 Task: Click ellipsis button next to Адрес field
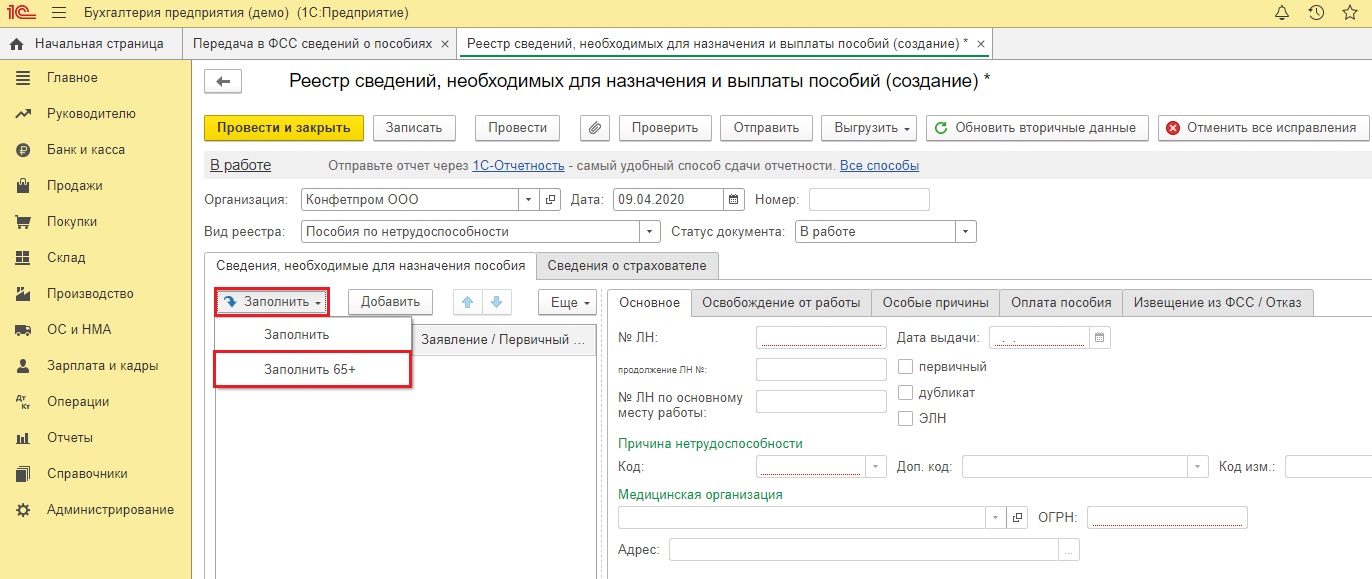click(x=1069, y=550)
